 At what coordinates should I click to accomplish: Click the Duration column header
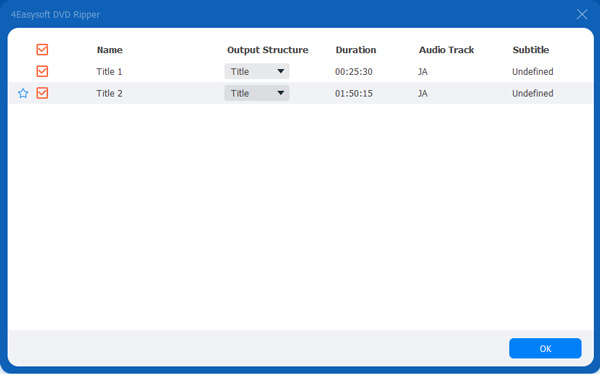pyautogui.click(x=356, y=50)
